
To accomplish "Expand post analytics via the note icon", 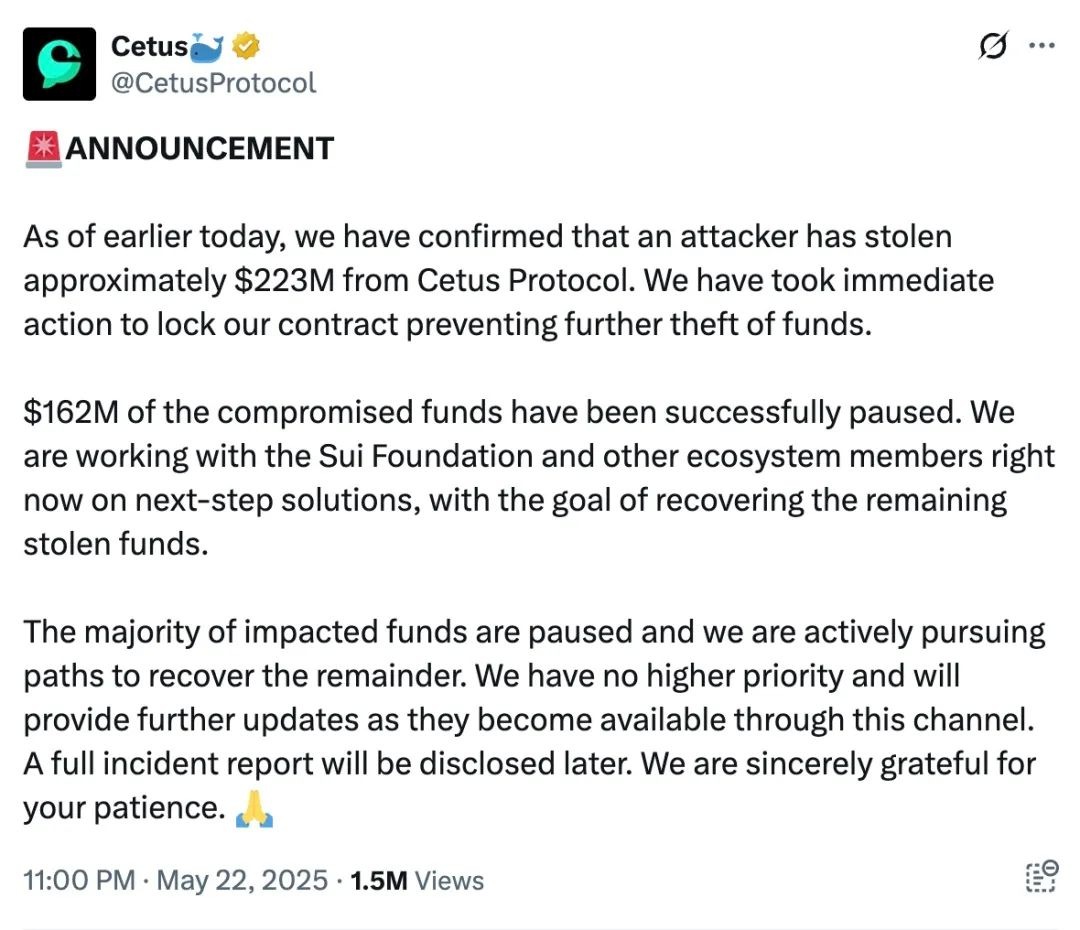I will tap(1041, 876).
